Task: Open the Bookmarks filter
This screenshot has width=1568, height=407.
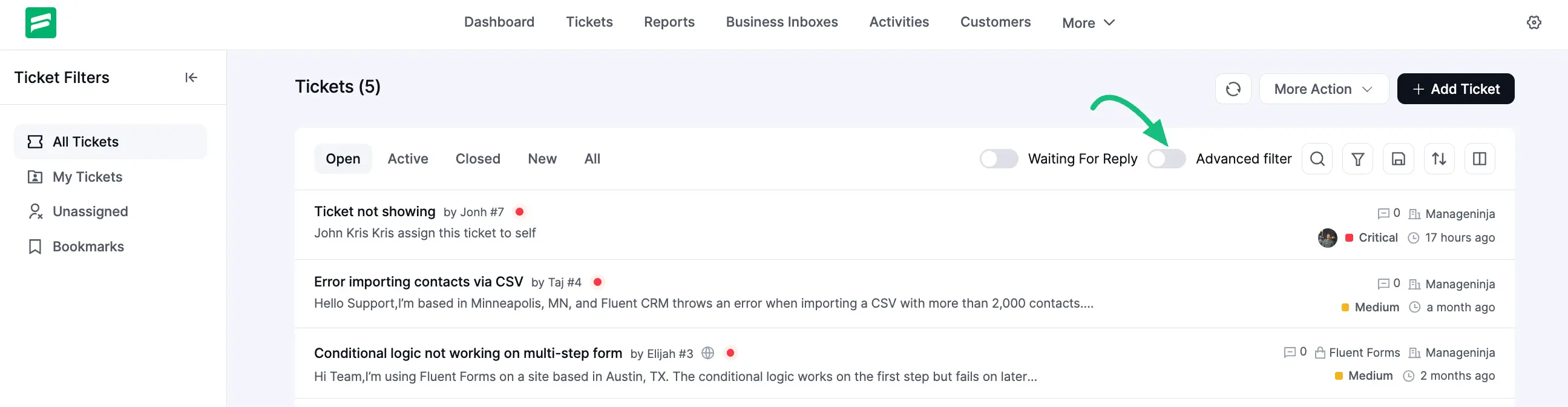Action: [x=88, y=246]
